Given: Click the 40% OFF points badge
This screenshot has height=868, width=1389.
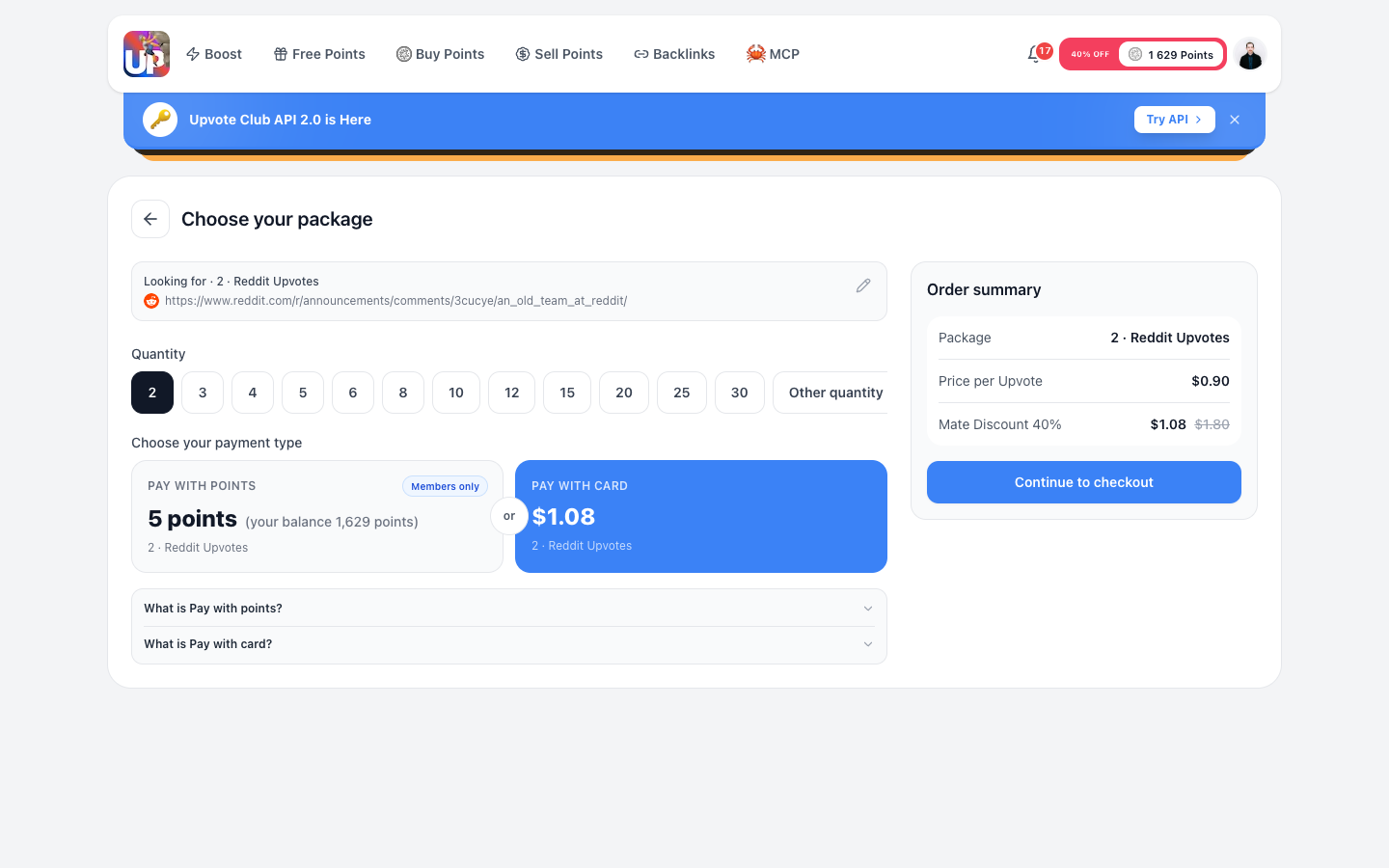Looking at the screenshot, I should click(x=1143, y=54).
